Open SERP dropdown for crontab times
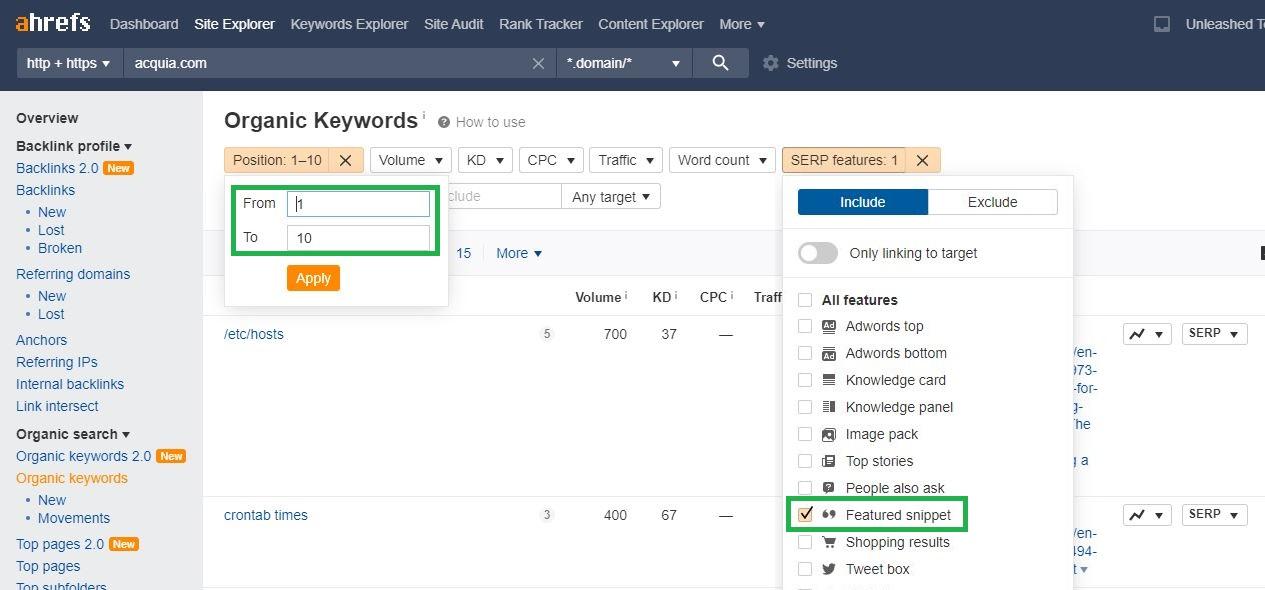1265x590 pixels. [x=1213, y=515]
